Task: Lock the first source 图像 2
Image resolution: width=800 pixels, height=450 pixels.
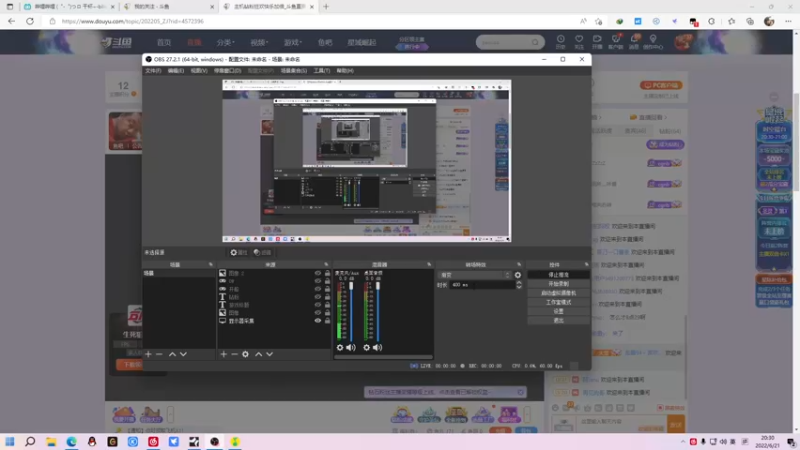Action: click(328, 273)
